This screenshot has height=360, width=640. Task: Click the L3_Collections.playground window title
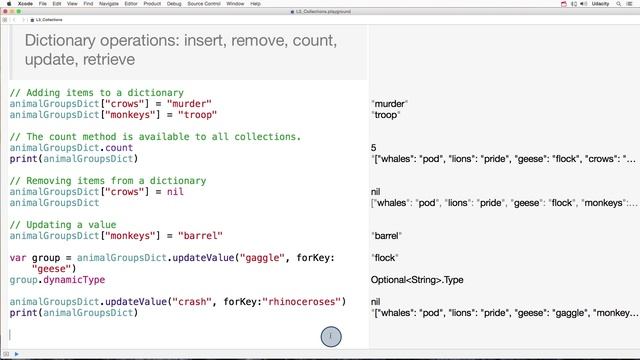coord(321,12)
